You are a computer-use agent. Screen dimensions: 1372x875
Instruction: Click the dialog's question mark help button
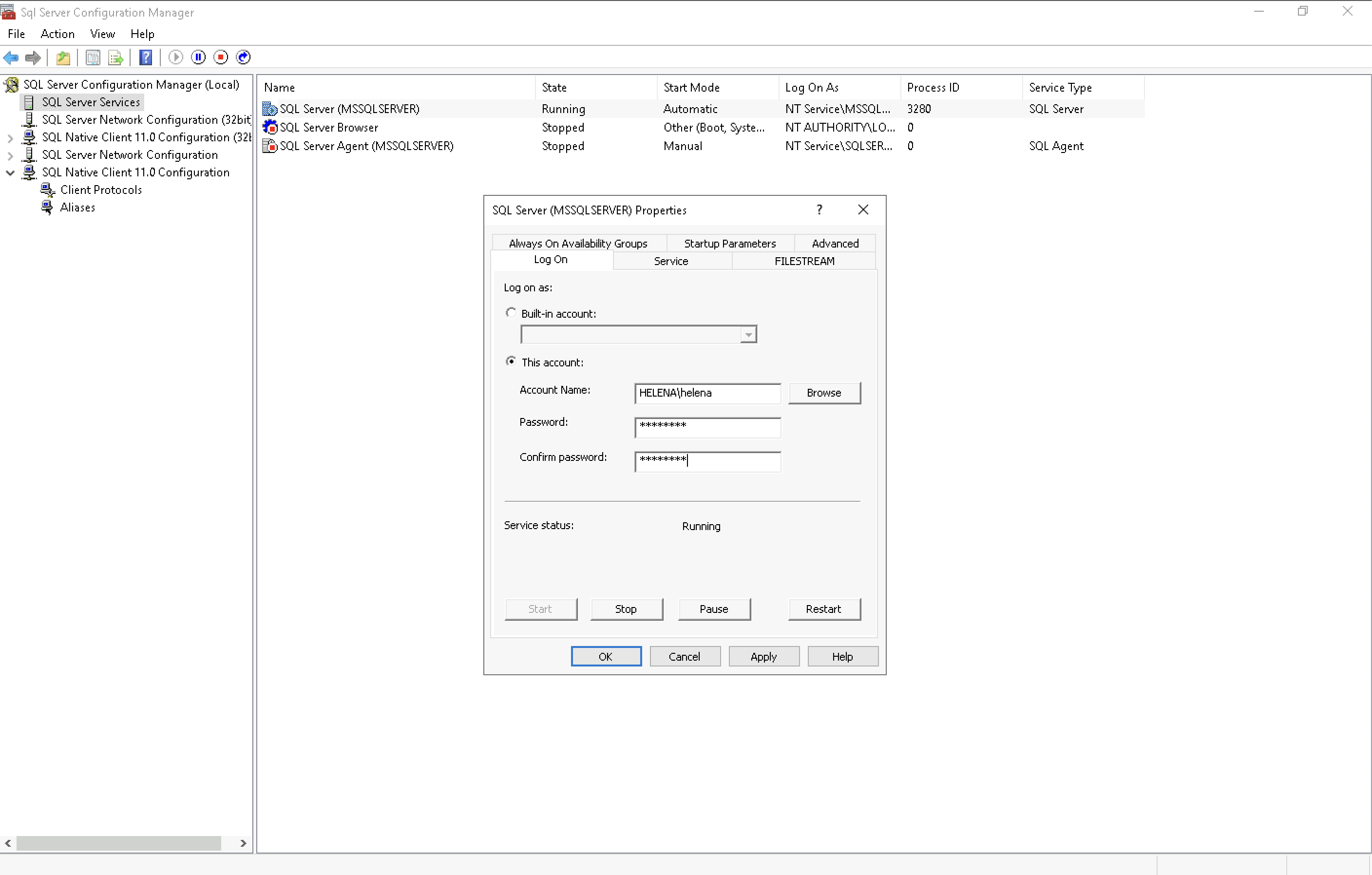(819, 209)
